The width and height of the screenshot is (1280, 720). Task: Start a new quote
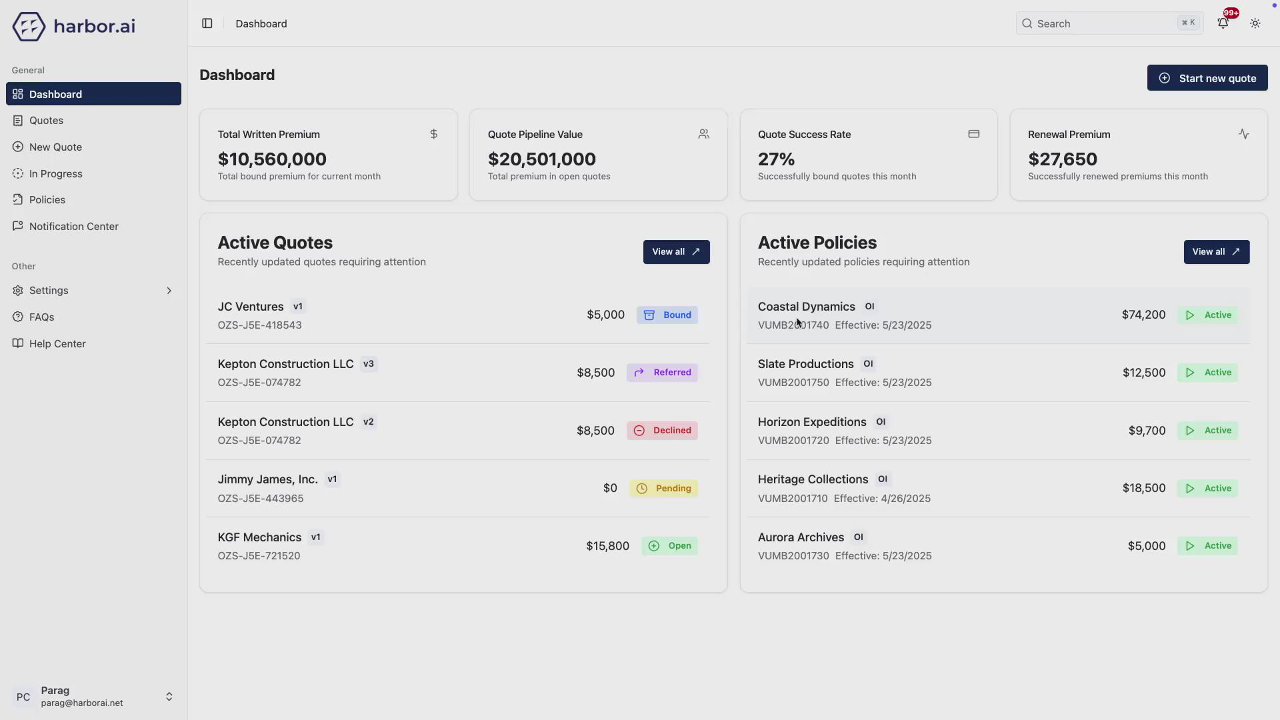coord(1207,78)
